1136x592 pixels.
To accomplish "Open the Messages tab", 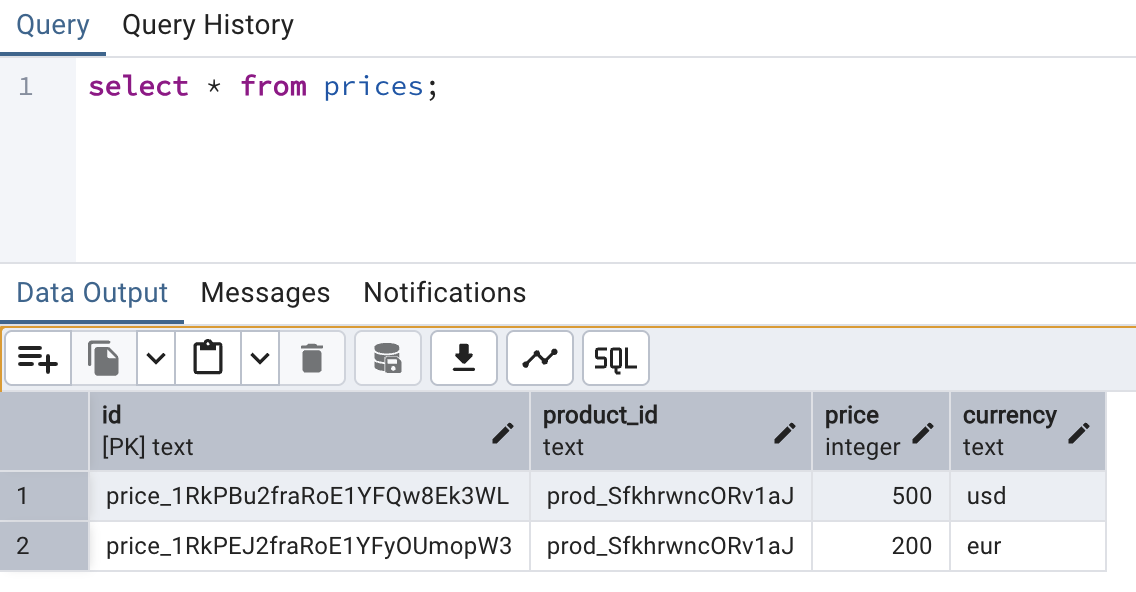I will click(x=265, y=293).
